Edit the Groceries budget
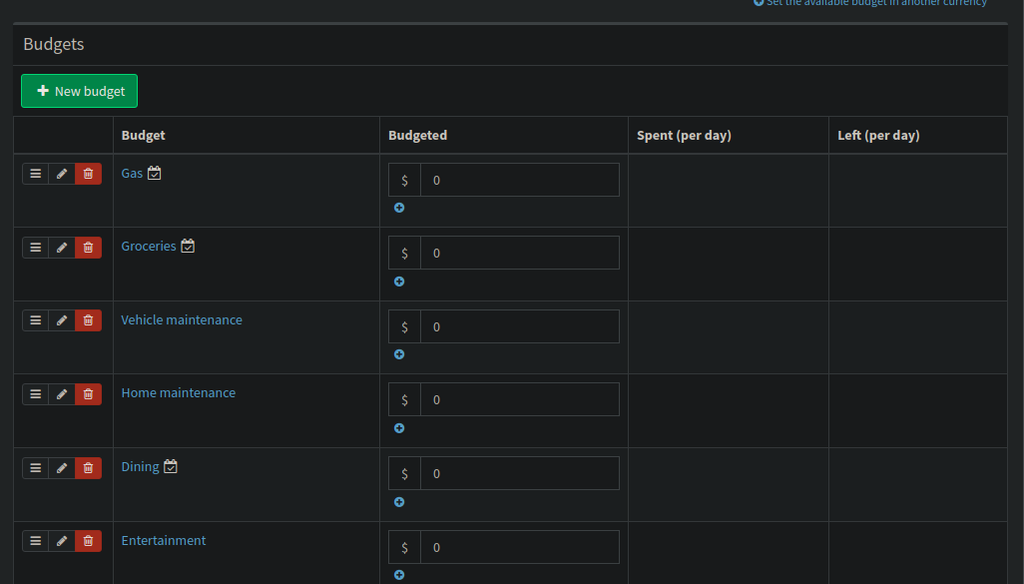 pyautogui.click(x=62, y=248)
